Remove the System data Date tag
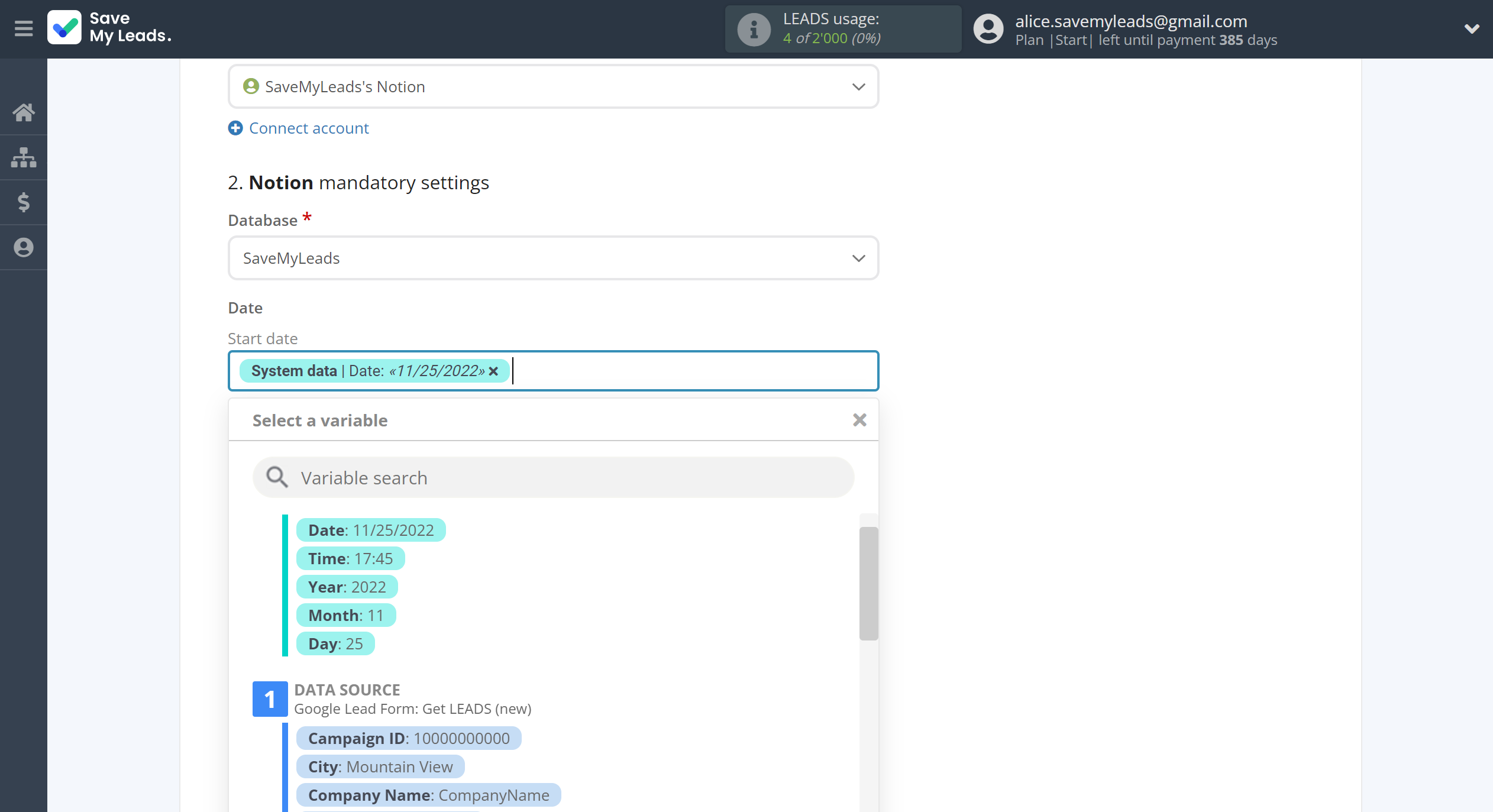 (493, 371)
